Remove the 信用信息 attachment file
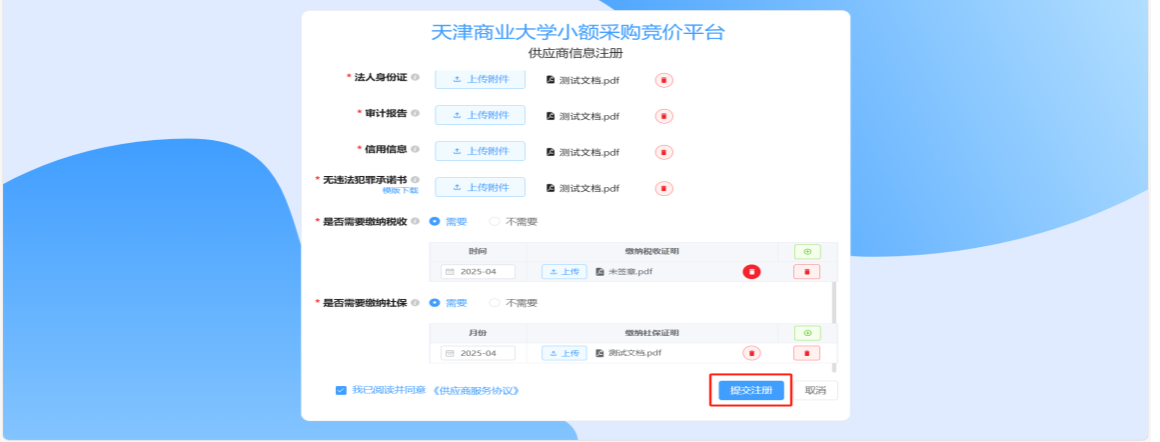Viewport: 1160px width, 442px height. pos(664,152)
